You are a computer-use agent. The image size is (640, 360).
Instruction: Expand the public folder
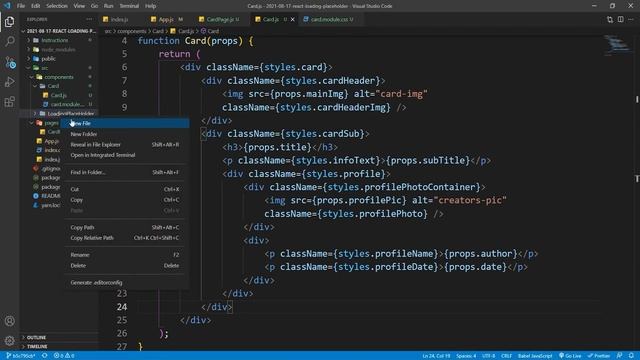tap(48, 59)
